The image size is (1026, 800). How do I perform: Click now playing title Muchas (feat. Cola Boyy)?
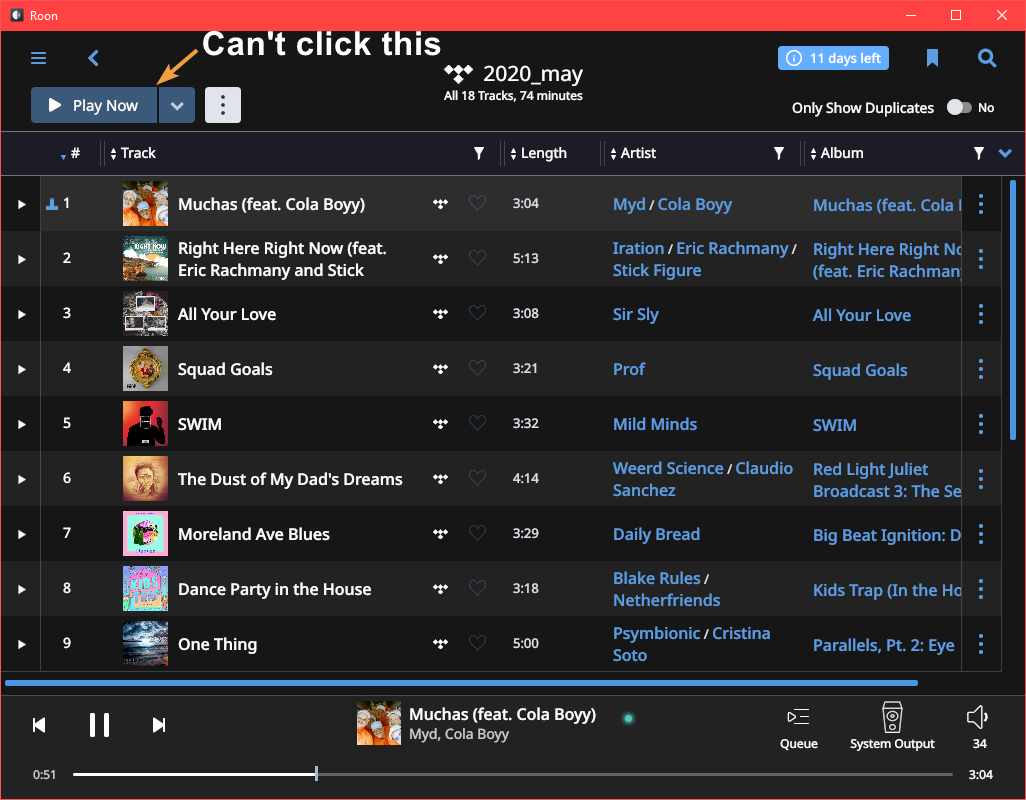(503, 714)
